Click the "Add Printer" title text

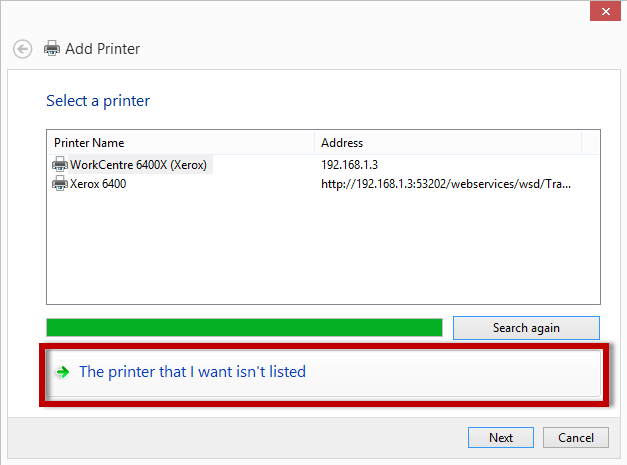click(103, 49)
